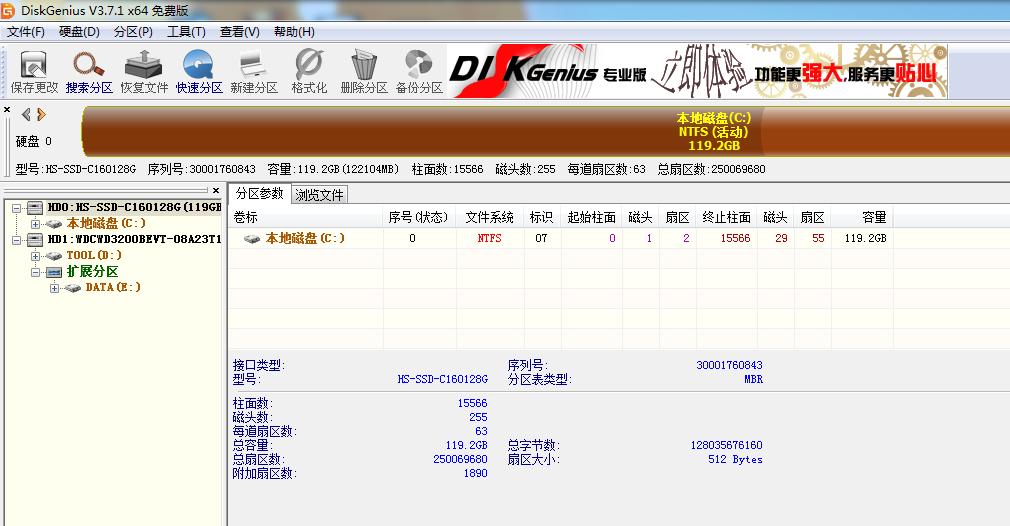Close the disk bar panel with x

[7, 109]
